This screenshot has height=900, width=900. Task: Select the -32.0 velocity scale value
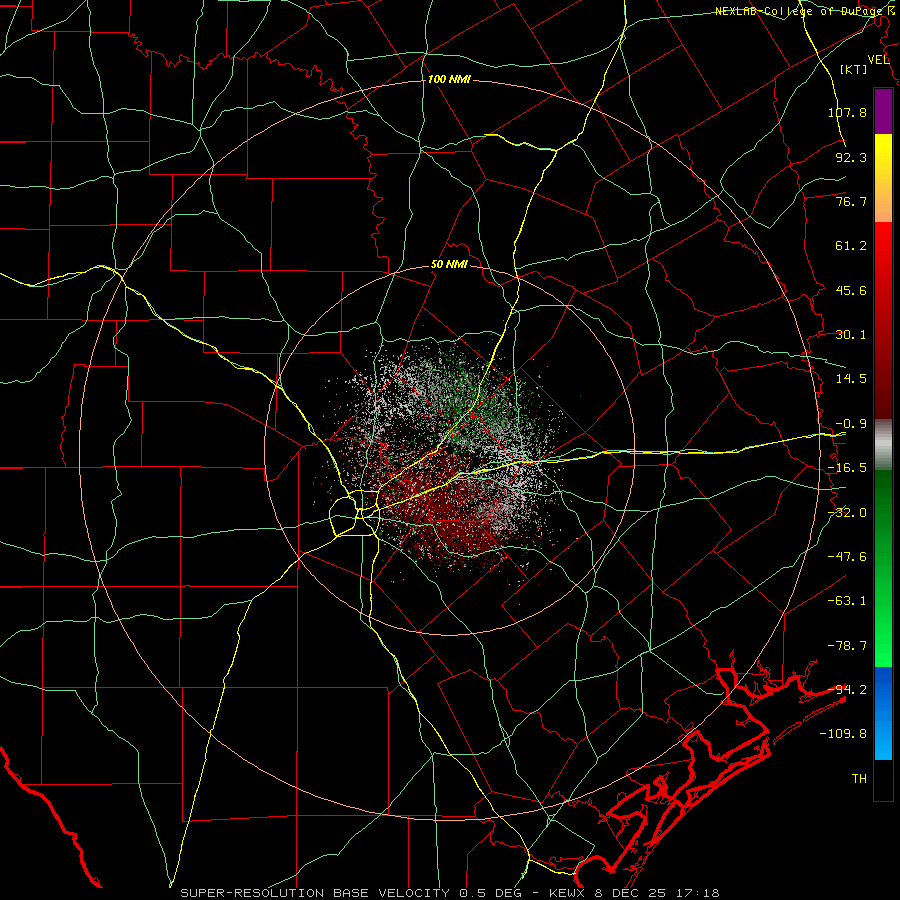(x=847, y=513)
